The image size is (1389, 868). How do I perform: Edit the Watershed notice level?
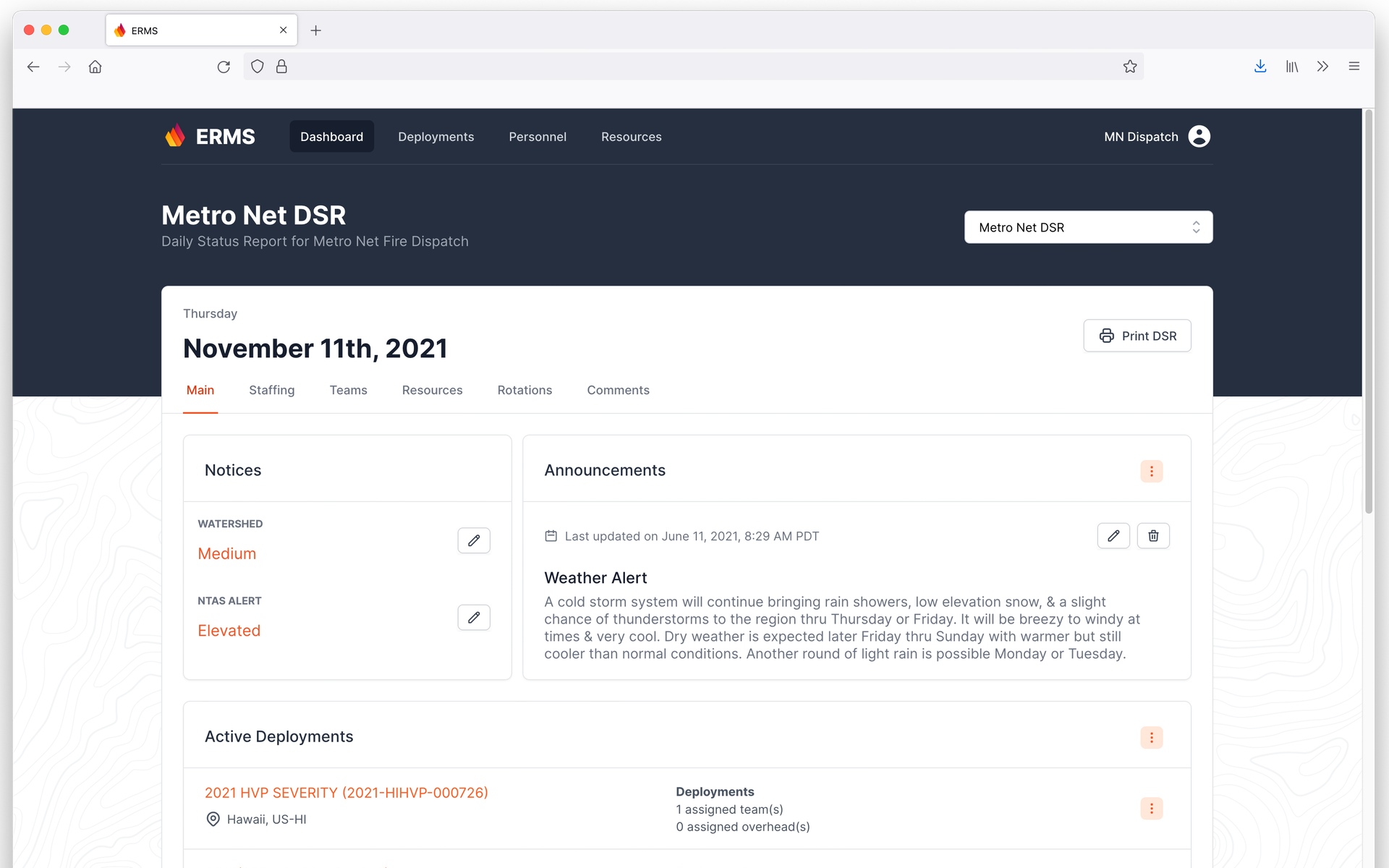tap(474, 540)
